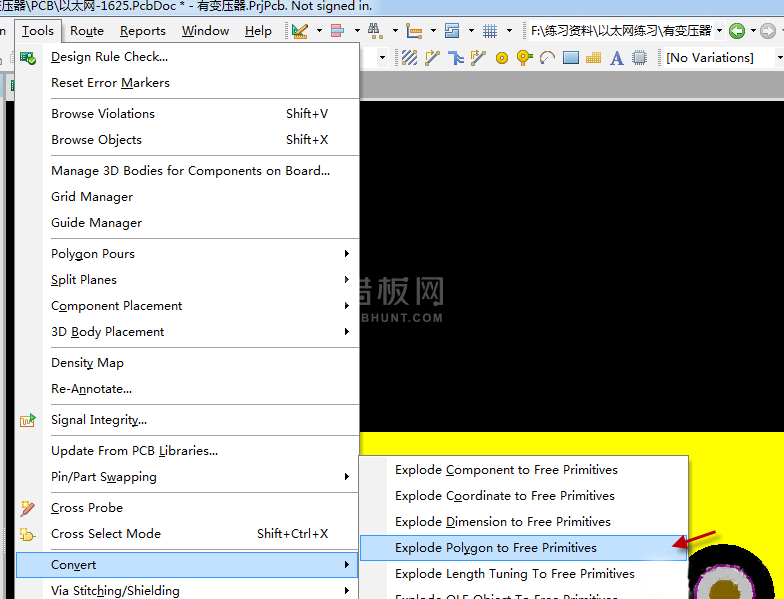Select the Place String text tool
Viewport: 784px width, 599px height.
tap(617, 58)
